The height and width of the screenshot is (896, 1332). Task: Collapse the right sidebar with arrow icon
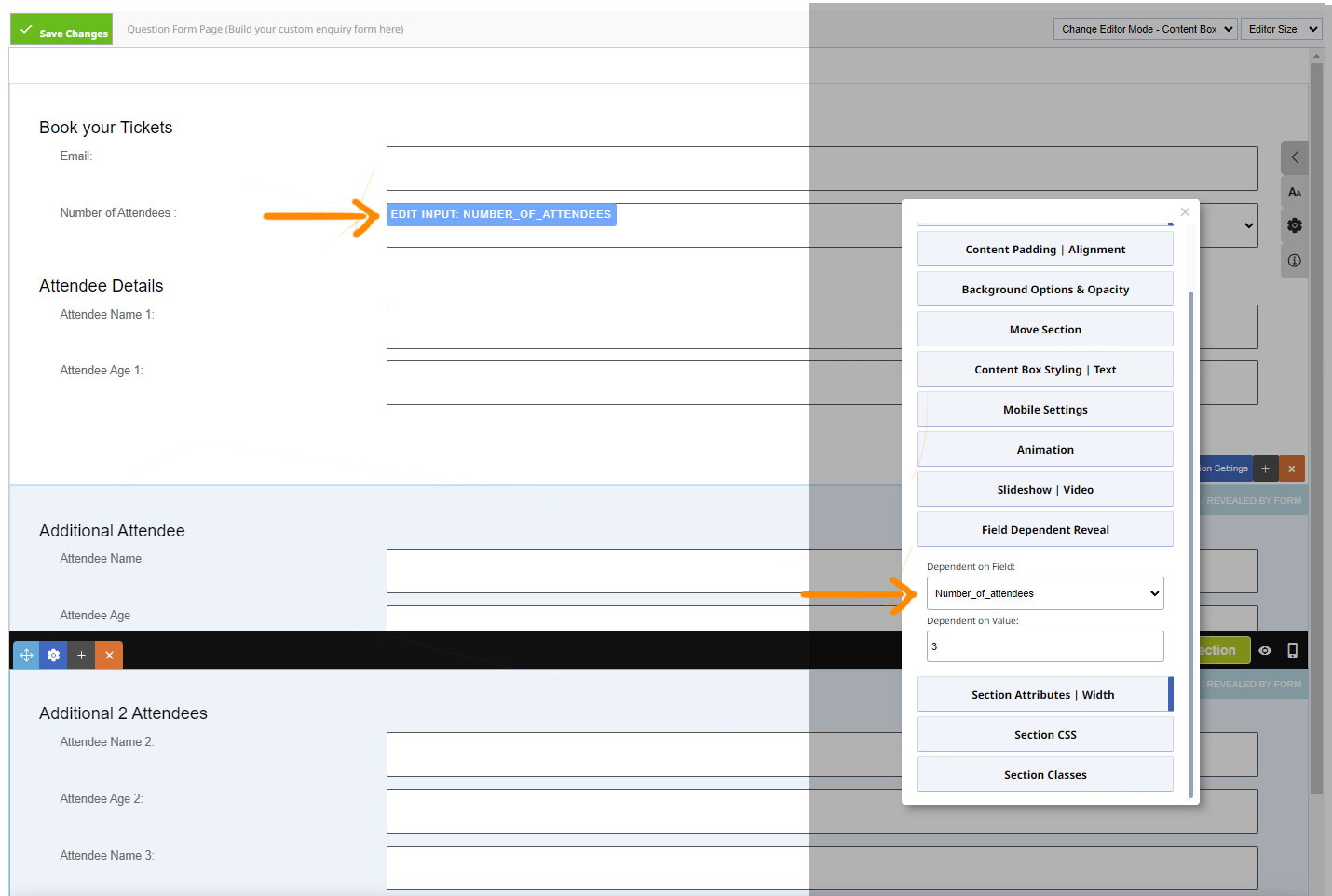click(x=1294, y=157)
